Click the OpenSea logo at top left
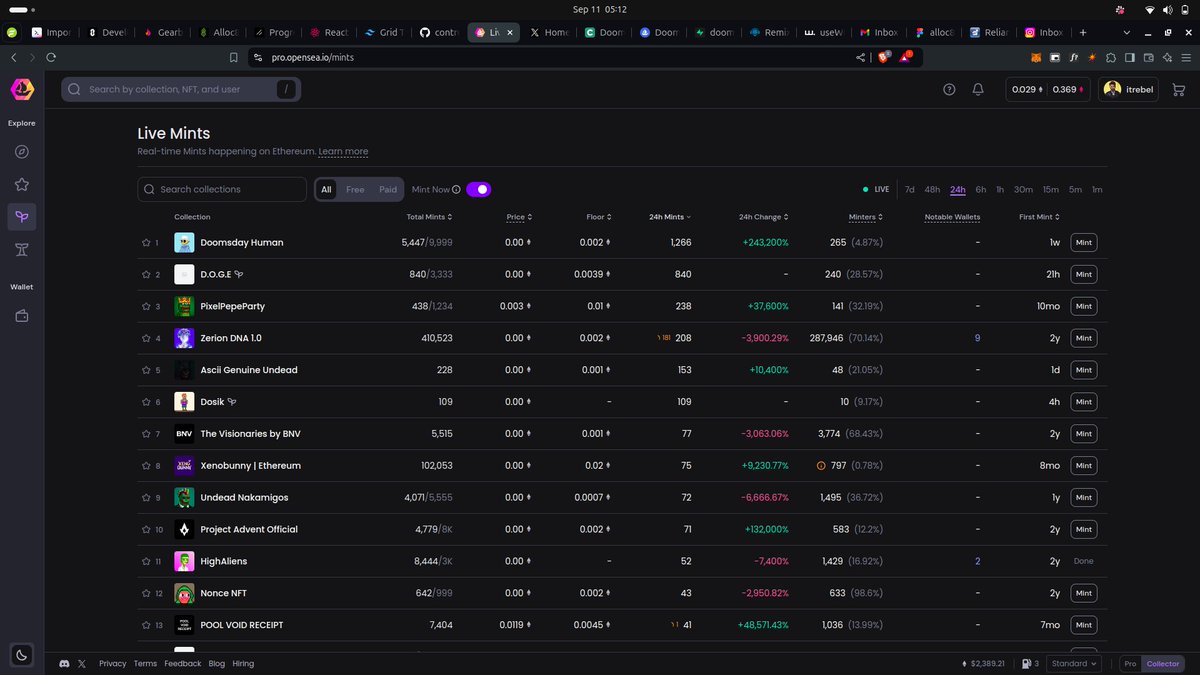Screen dimensions: 1200x675 21,89
